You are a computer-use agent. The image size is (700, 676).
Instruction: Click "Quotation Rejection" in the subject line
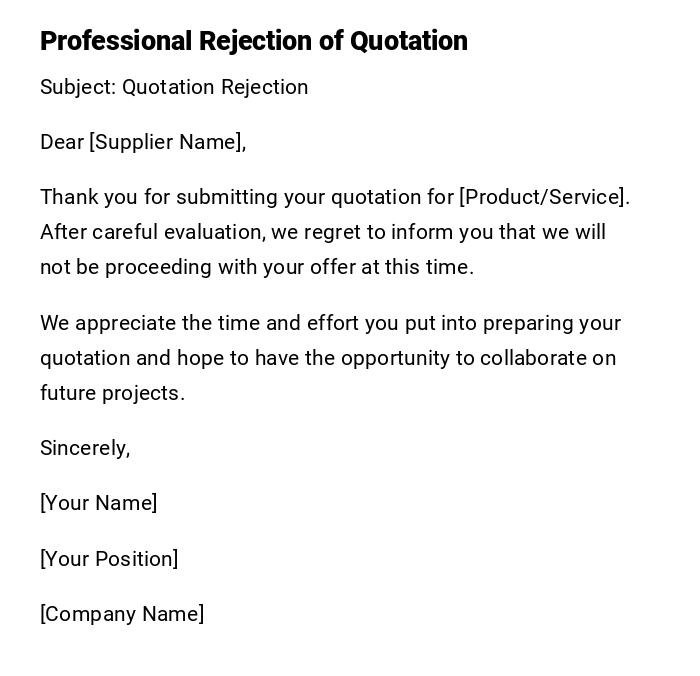click(215, 87)
